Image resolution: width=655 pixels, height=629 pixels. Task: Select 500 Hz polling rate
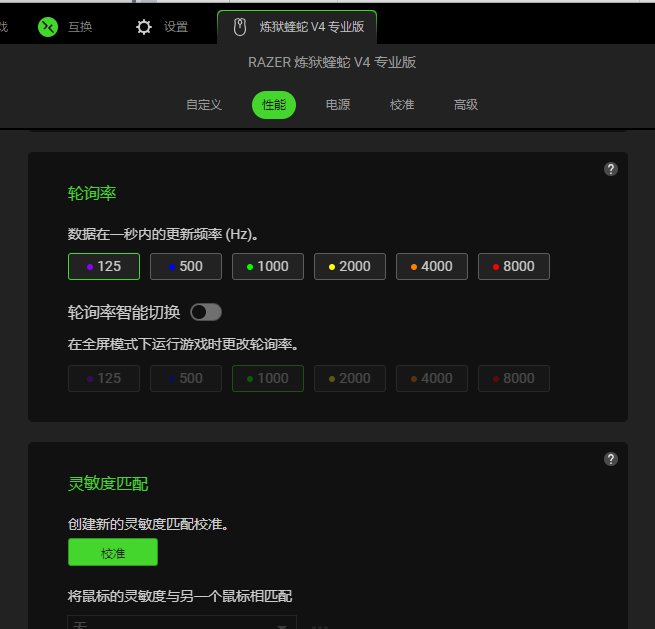tap(186, 266)
